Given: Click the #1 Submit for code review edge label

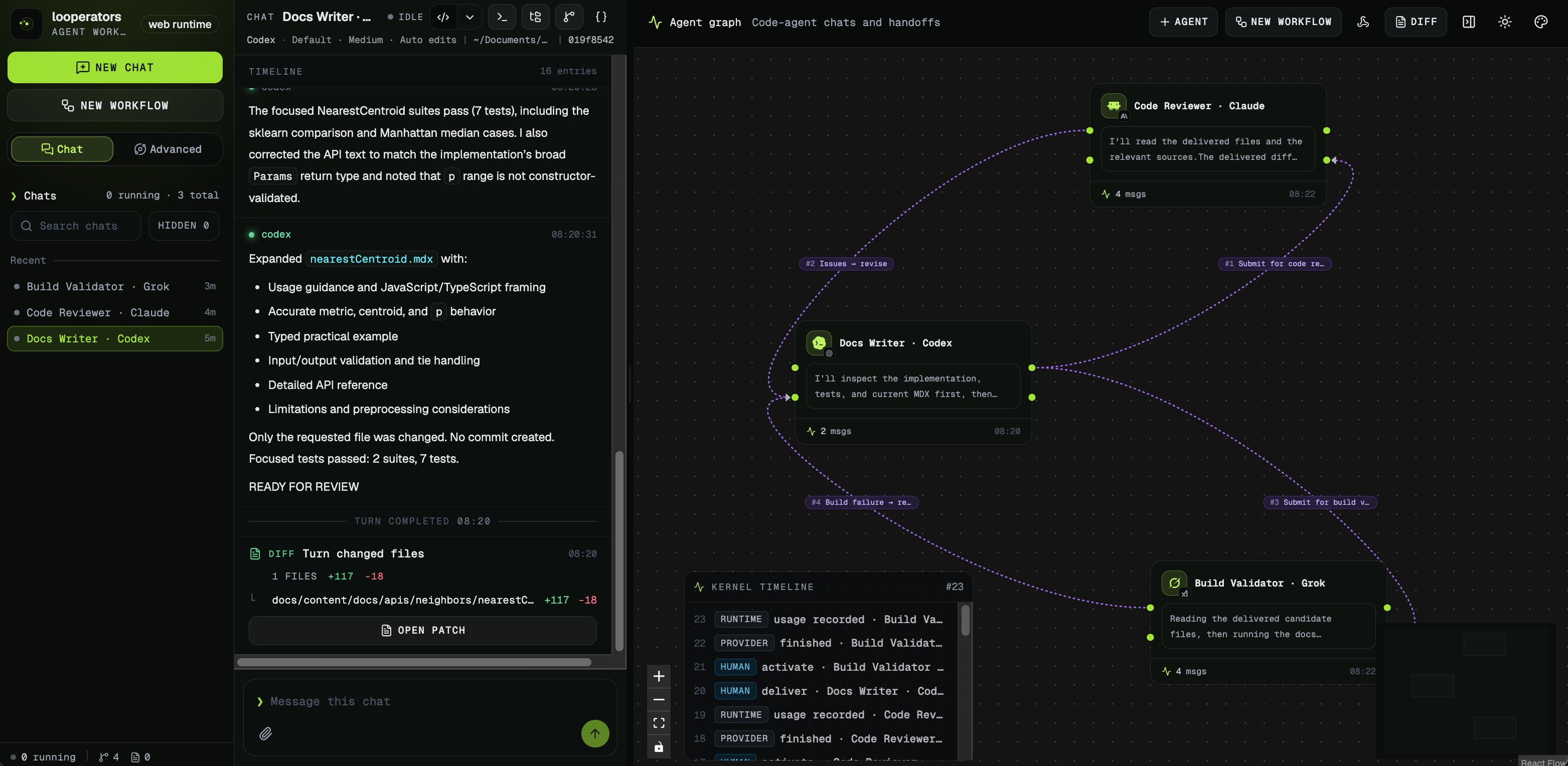Looking at the screenshot, I should pyautogui.click(x=1274, y=264).
